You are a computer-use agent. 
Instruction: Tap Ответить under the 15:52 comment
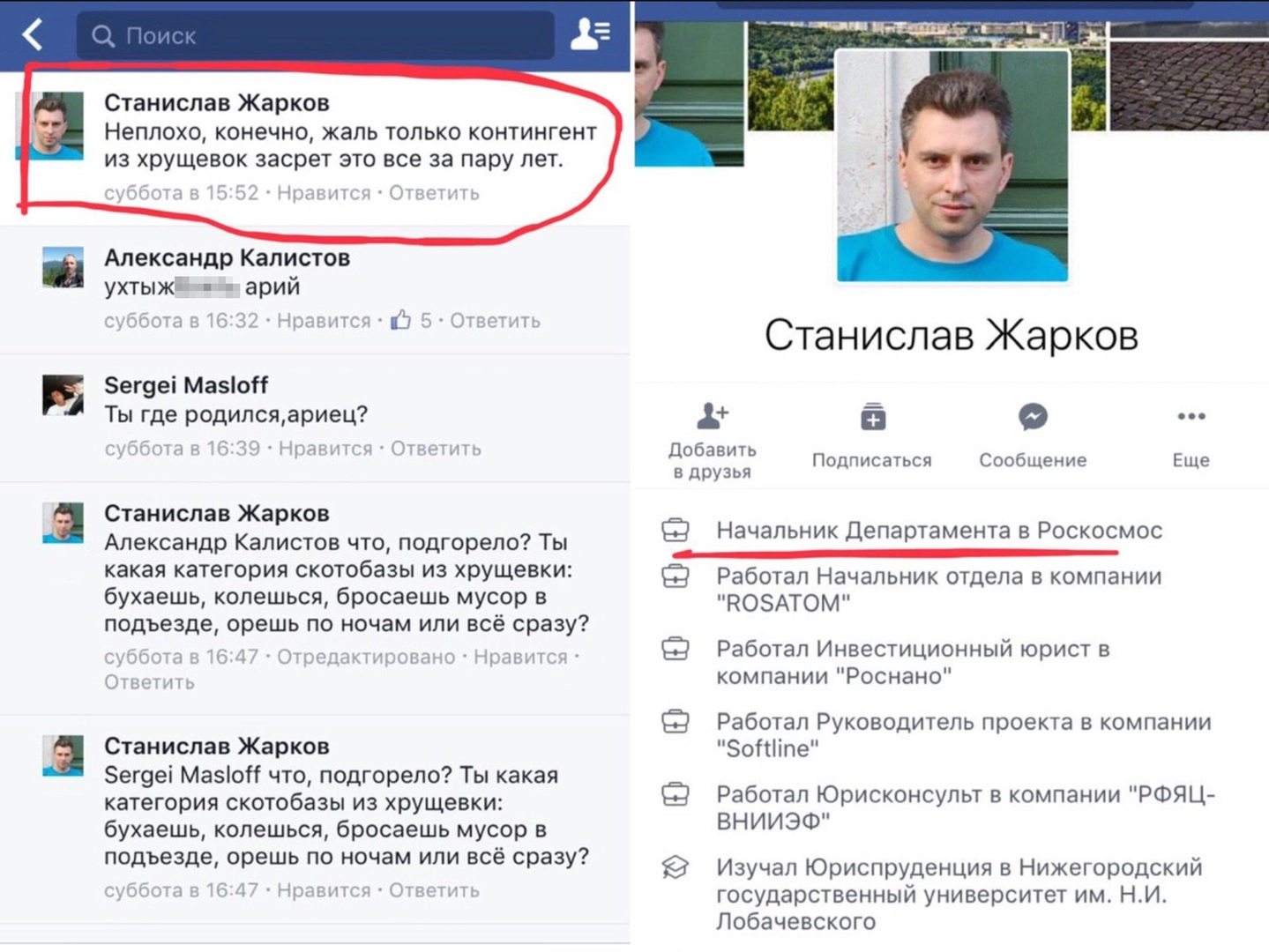[434, 193]
